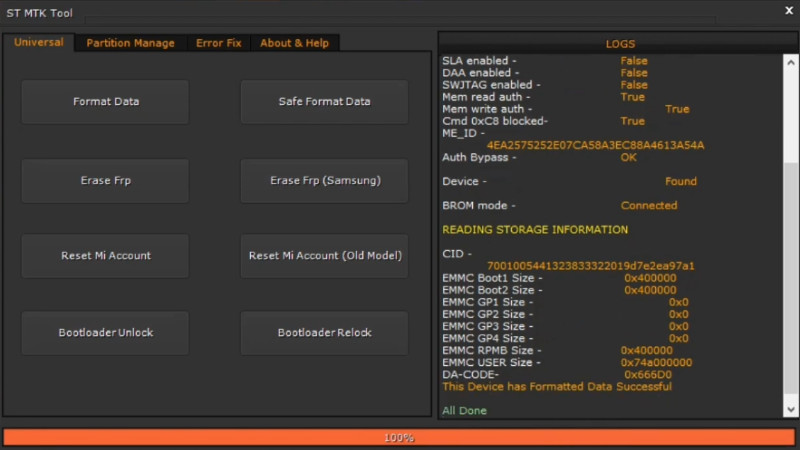Click the 'EMMC GP1 Size' log line
This screenshot has width=800, height=450.
pyautogui.click(x=565, y=303)
